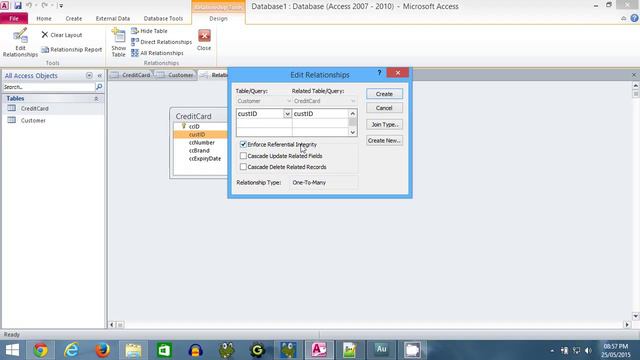Click the Microsoft Access taskbar icon

pyautogui.click(x=319, y=350)
